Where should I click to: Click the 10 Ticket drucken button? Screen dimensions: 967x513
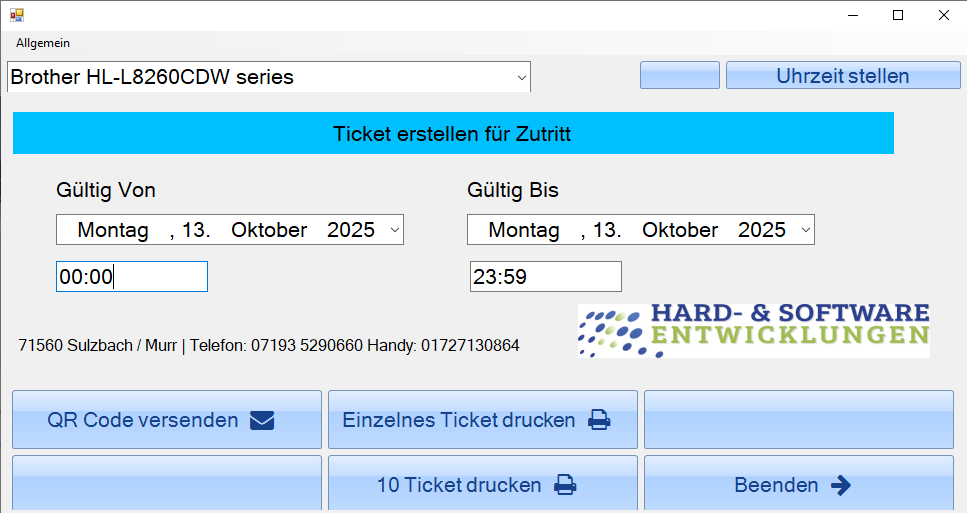482,485
